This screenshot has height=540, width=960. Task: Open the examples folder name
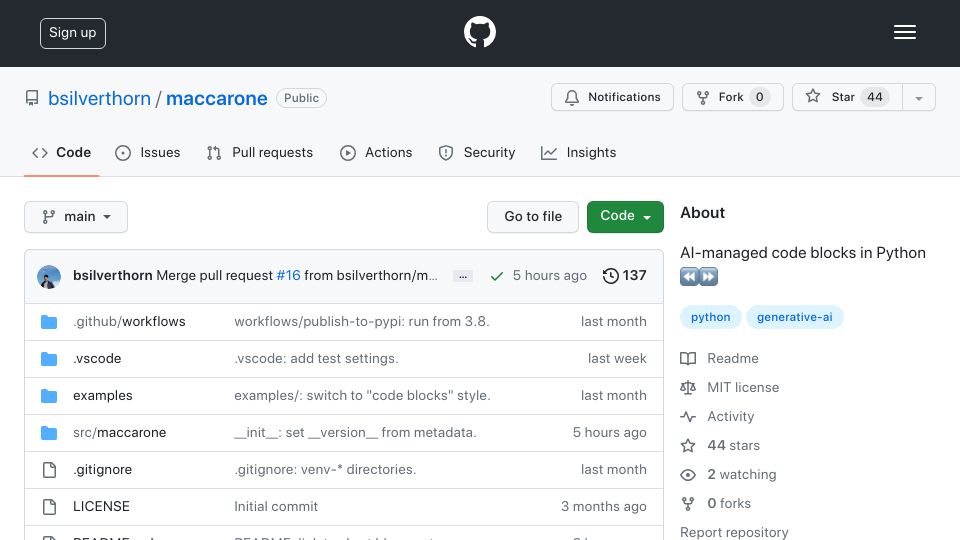[x=103, y=396]
